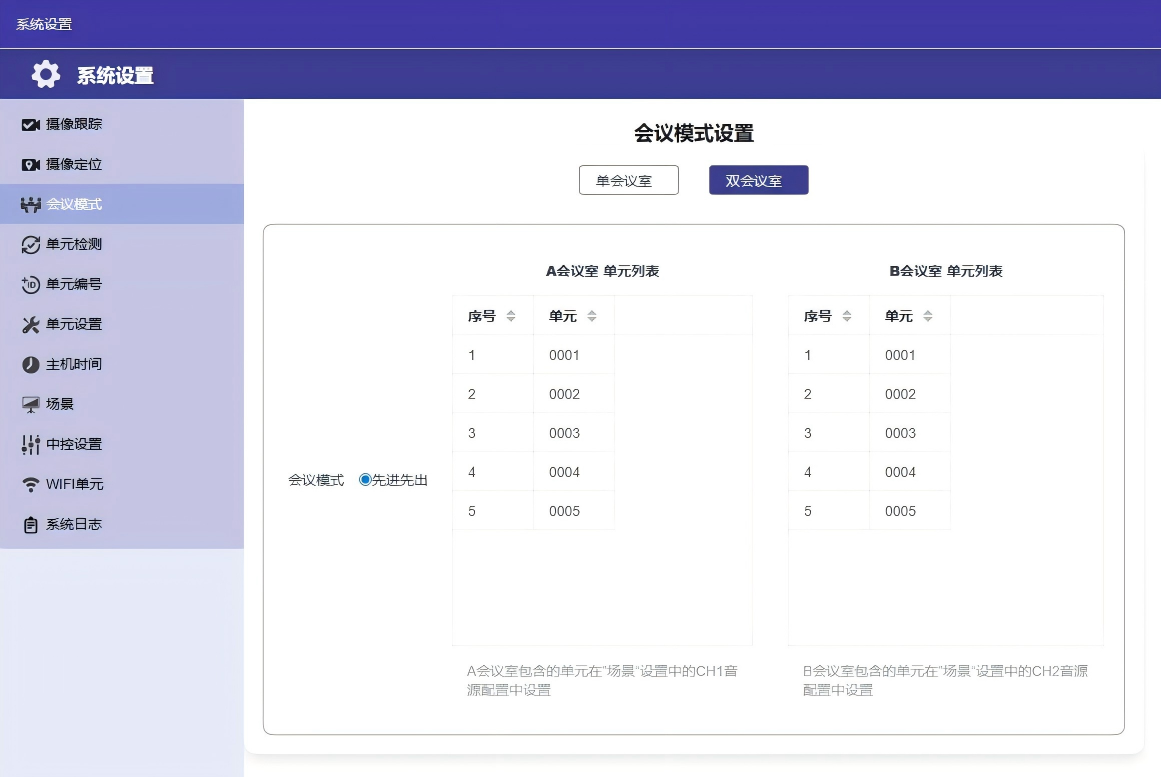Click the gear icon next to 系统设置
The height and width of the screenshot is (777, 1161).
(45, 73)
